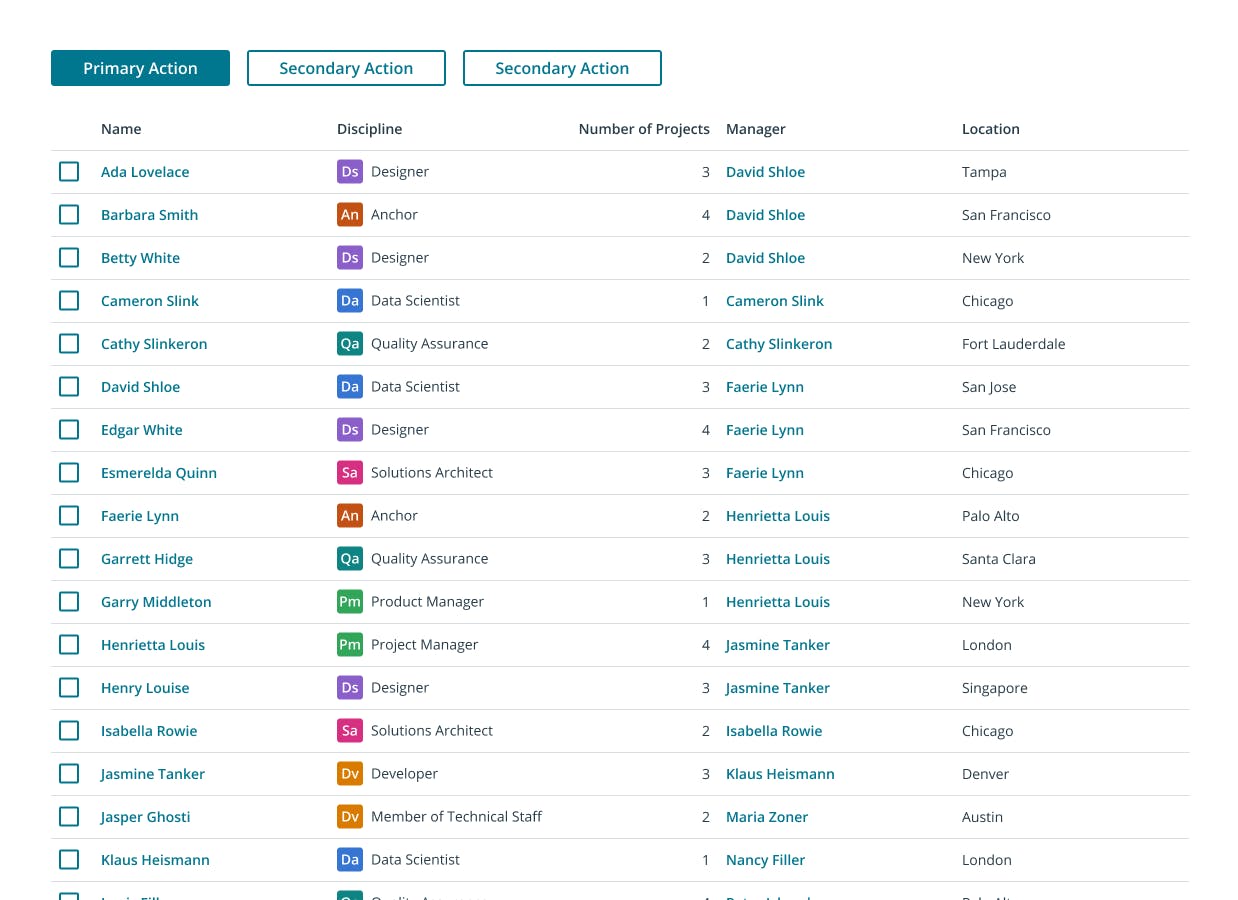This screenshot has height=900, width=1238.
Task: Click the Da badge in Cameron Slink's row
Action: (349, 301)
